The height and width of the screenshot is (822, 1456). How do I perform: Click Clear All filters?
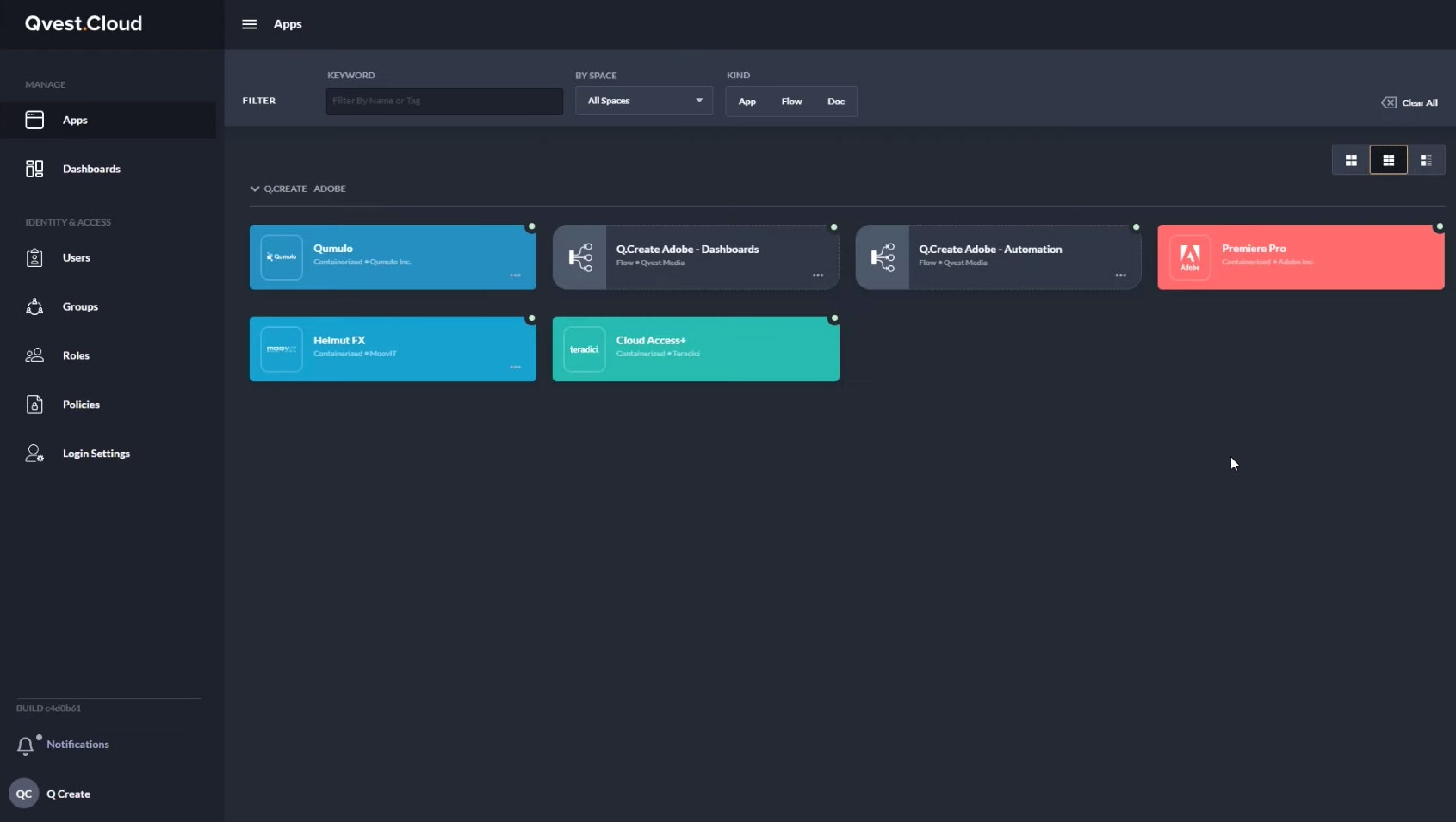[1410, 102]
